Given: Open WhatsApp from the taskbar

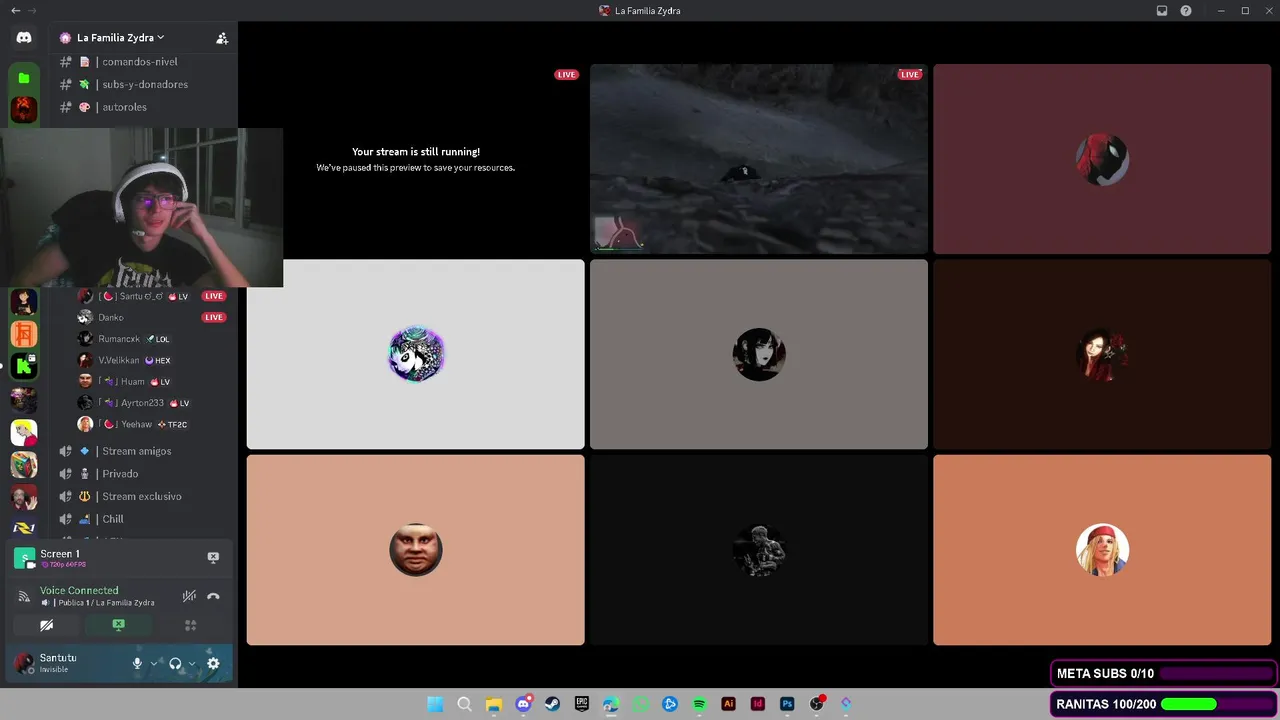Looking at the screenshot, I should tap(640, 704).
